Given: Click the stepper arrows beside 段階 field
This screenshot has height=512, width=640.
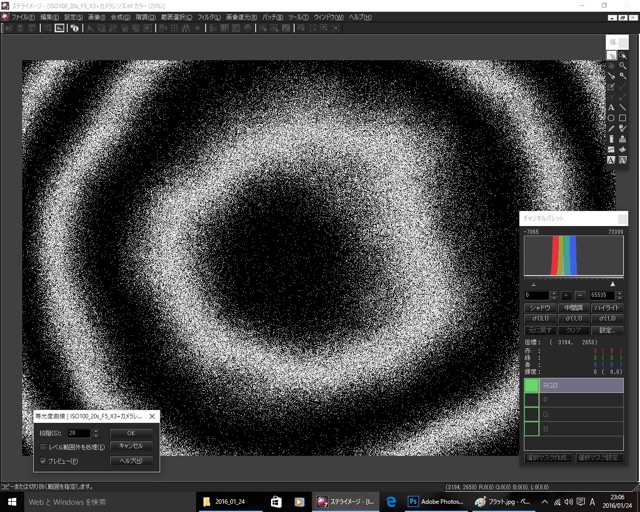Looking at the screenshot, I should pos(97,433).
